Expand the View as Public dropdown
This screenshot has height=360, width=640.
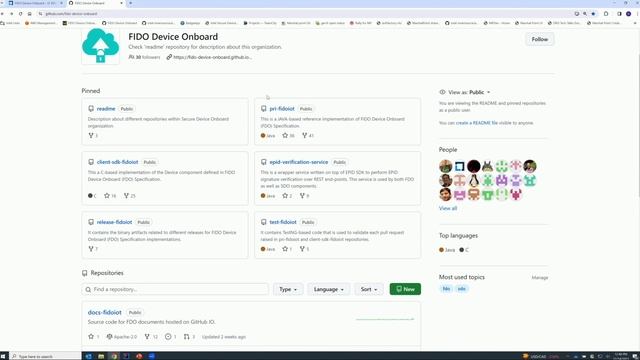click(x=469, y=92)
